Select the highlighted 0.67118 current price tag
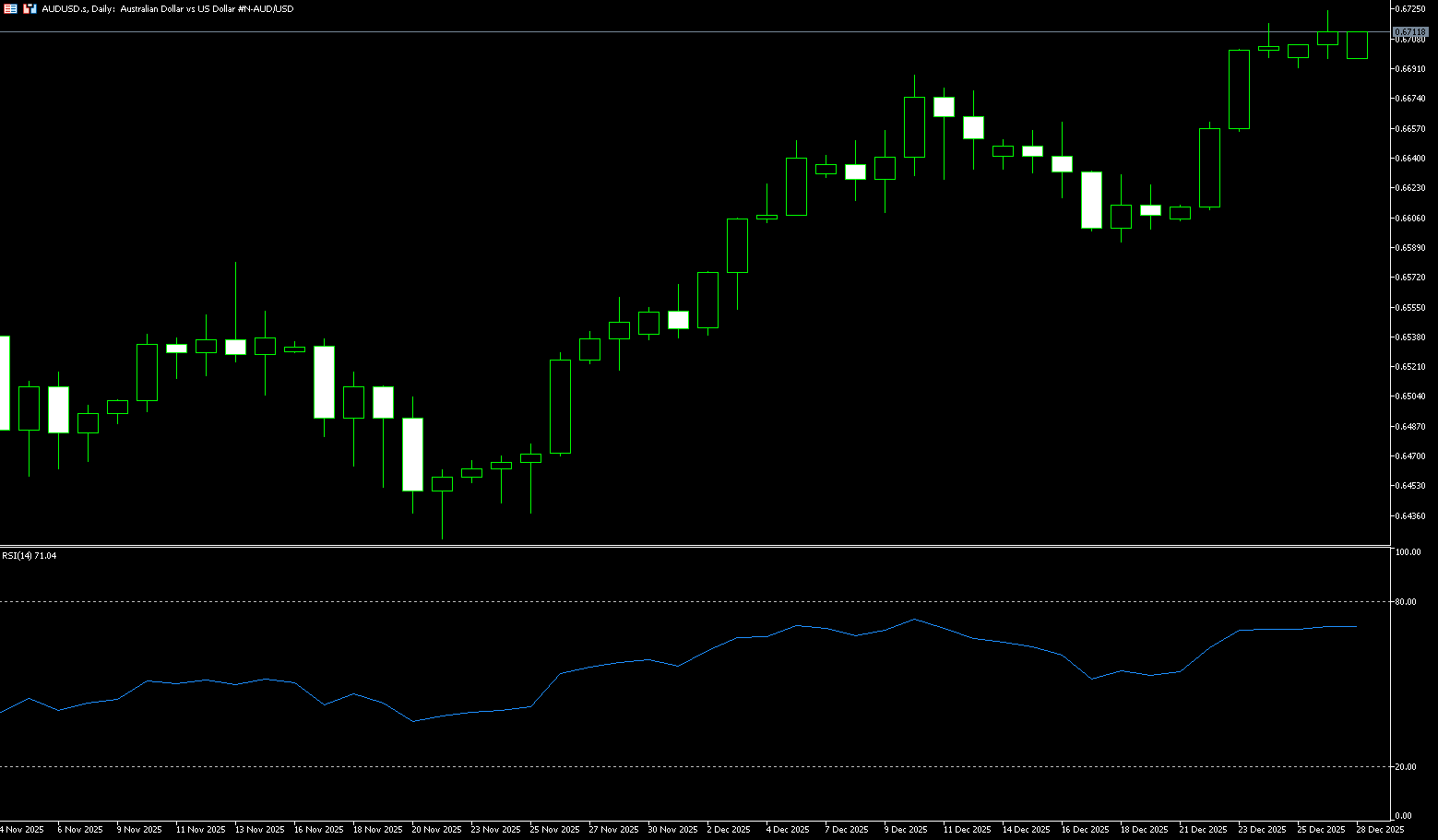 [x=1410, y=32]
